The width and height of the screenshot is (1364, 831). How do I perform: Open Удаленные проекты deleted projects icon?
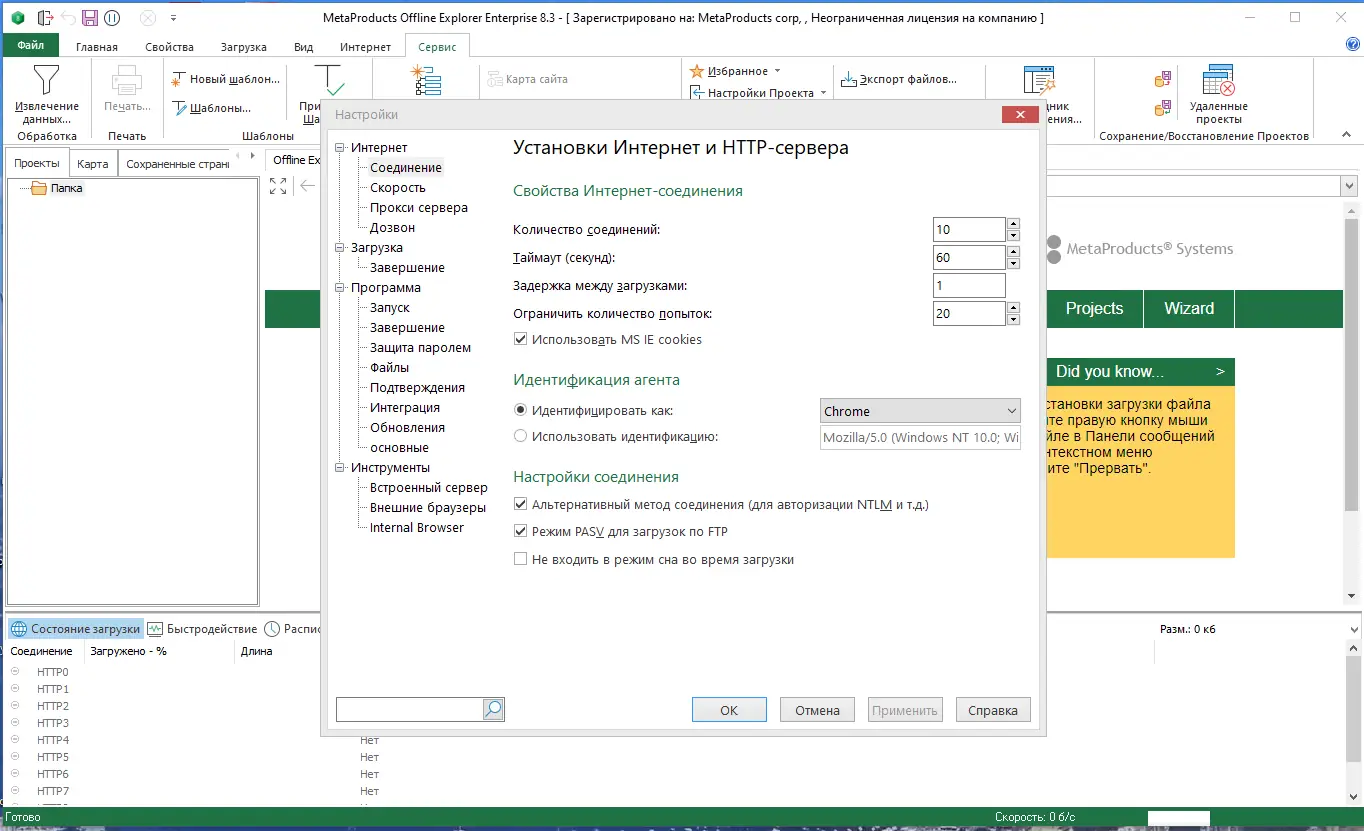(x=1218, y=81)
